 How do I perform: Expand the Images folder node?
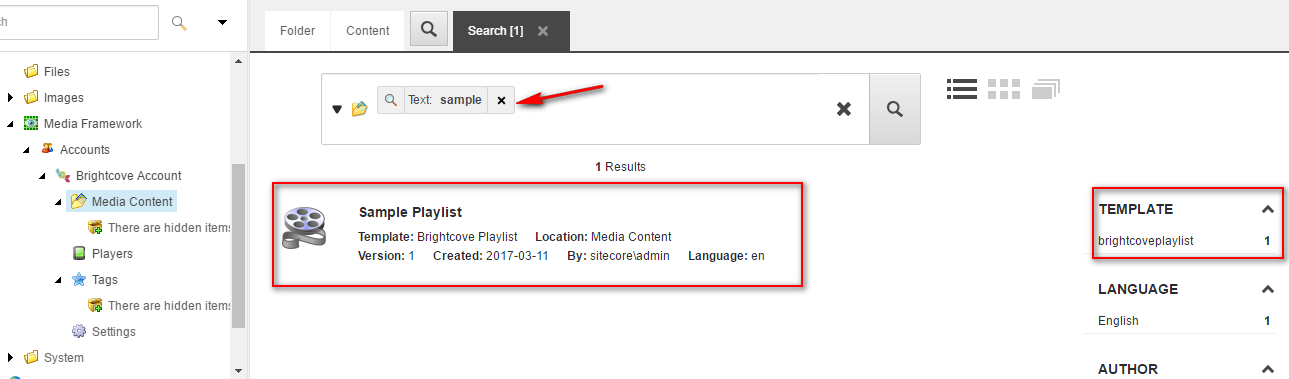pos(11,98)
